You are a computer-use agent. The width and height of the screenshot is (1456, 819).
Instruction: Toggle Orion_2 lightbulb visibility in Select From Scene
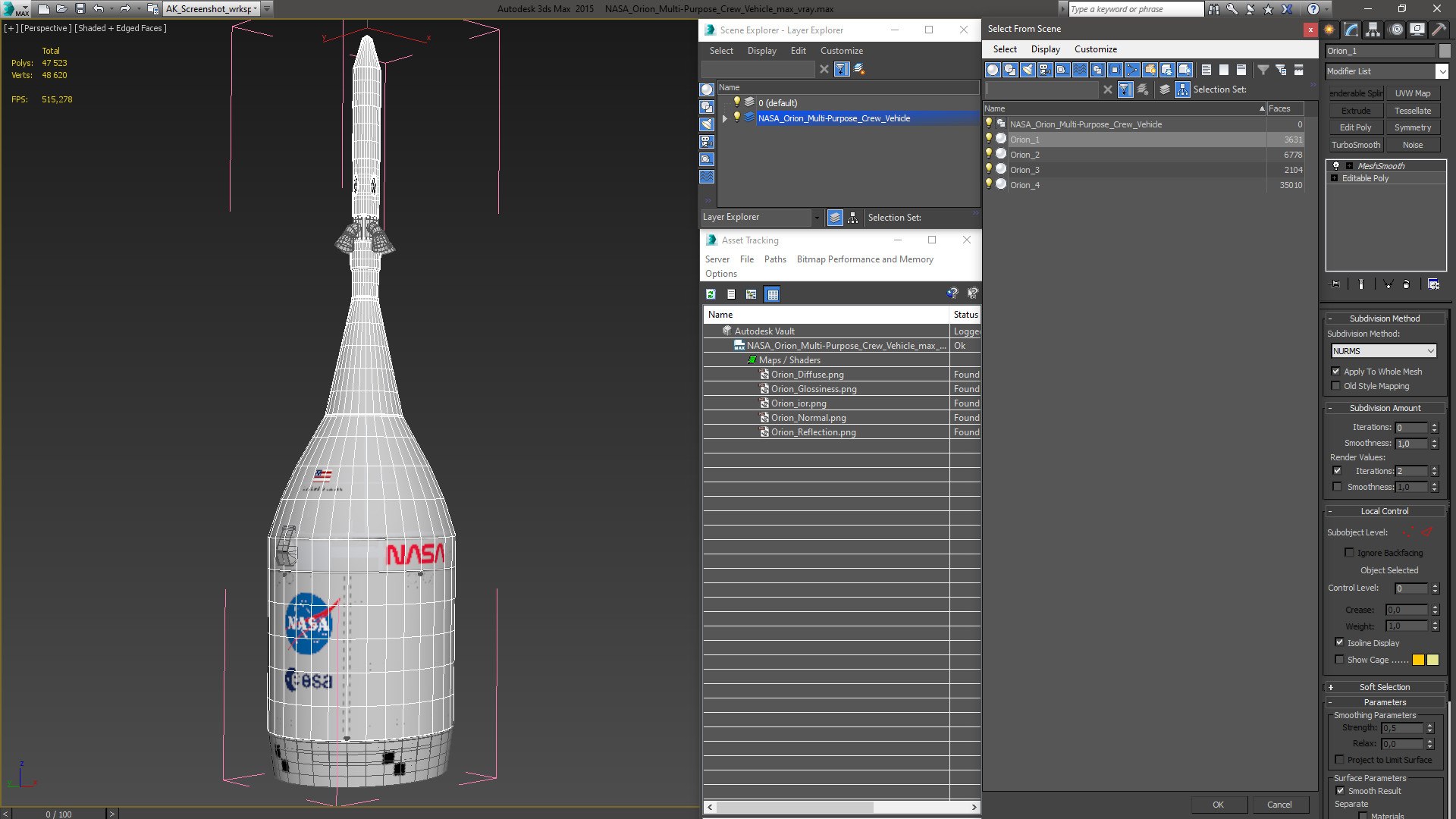pos(989,154)
